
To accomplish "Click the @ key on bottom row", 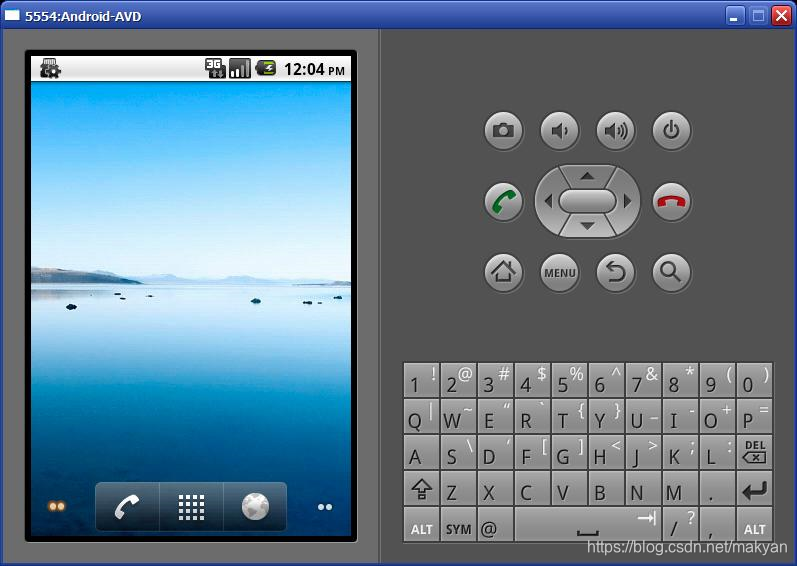I will pyautogui.click(x=496, y=524).
